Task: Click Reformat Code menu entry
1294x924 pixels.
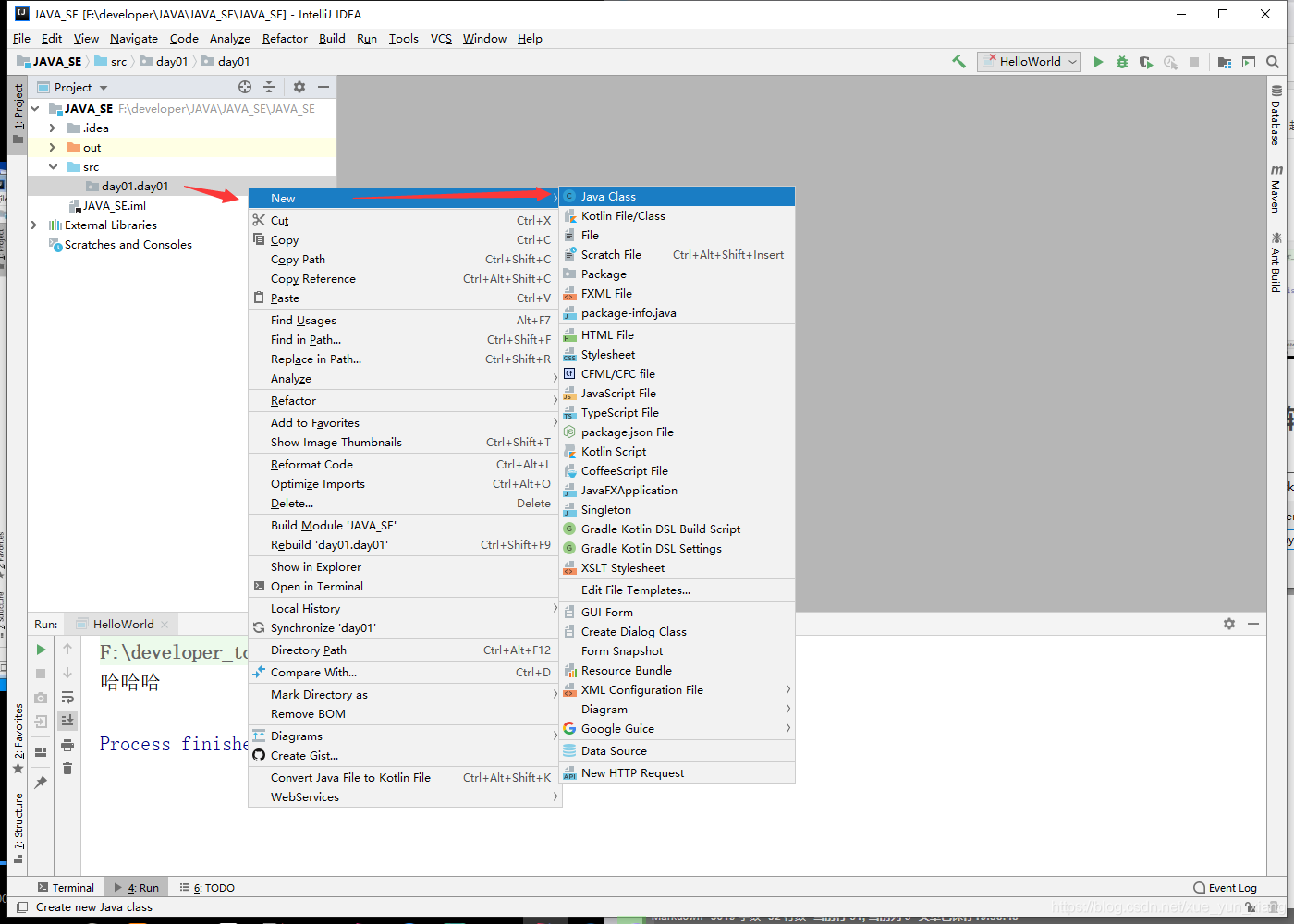Action: click(x=404, y=465)
